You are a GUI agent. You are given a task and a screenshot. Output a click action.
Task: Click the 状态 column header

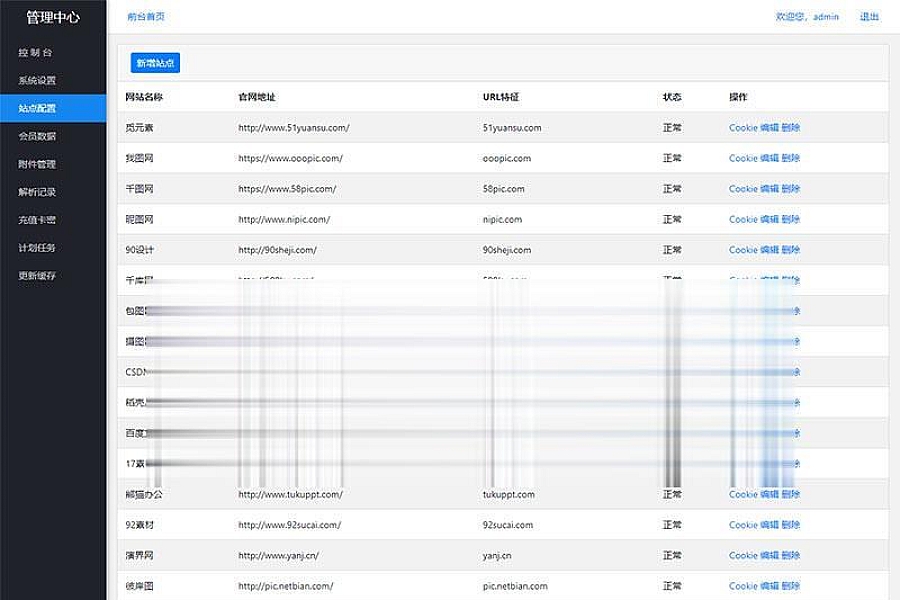pyautogui.click(x=672, y=97)
